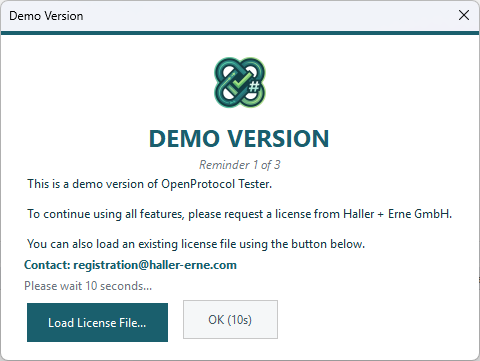Click the 'Reminder 1 of 3' text

[x=240, y=165]
